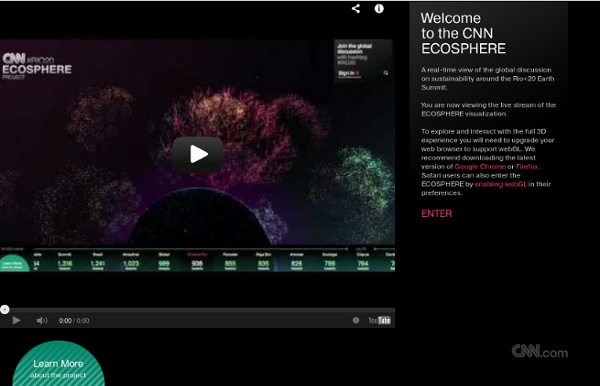The width and height of the screenshot is (600, 386).
Task: Click the small play button in control bar
Action: 16,321
